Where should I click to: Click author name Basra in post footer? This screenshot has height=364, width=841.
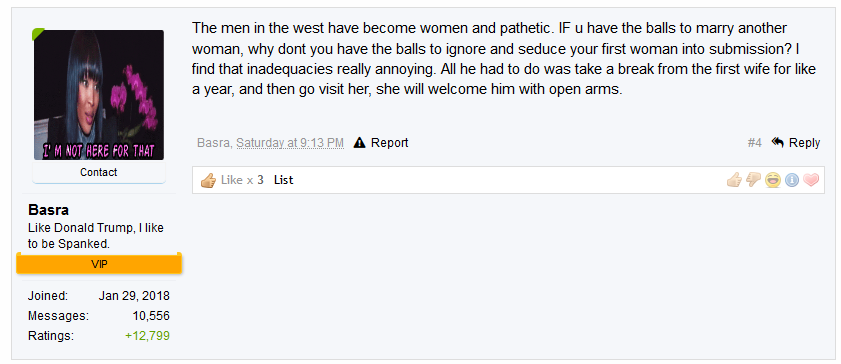click(213, 143)
